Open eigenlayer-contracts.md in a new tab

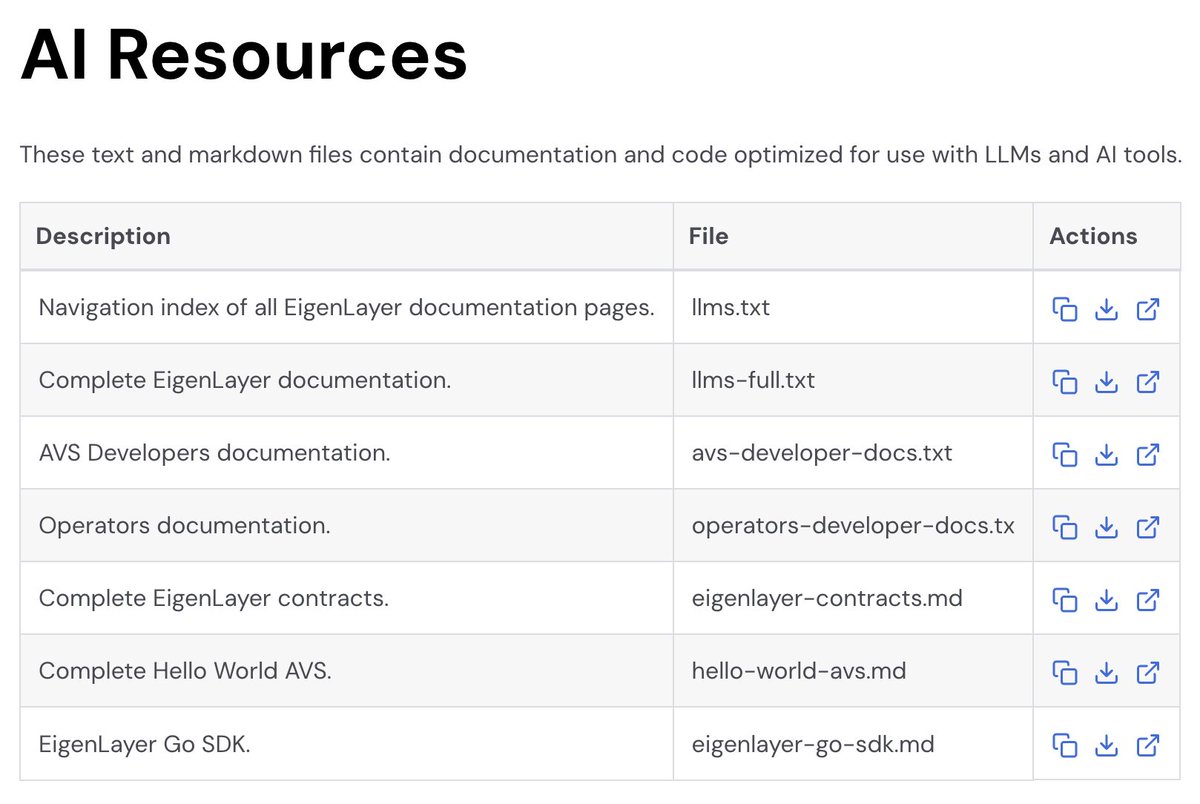tap(1148, 599)
